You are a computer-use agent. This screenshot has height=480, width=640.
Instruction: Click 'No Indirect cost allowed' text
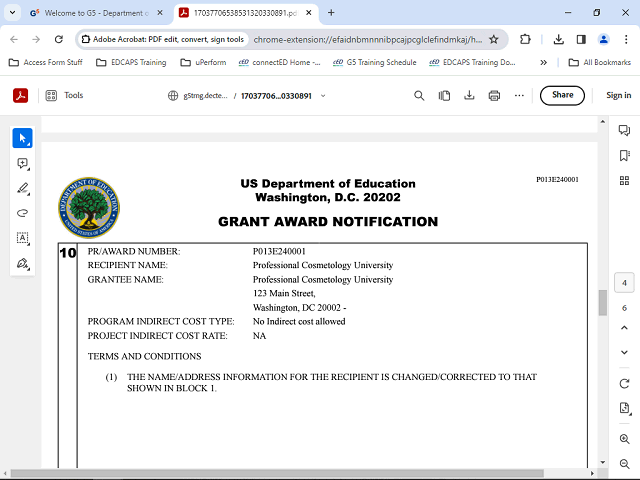click(x=299, y=322)
